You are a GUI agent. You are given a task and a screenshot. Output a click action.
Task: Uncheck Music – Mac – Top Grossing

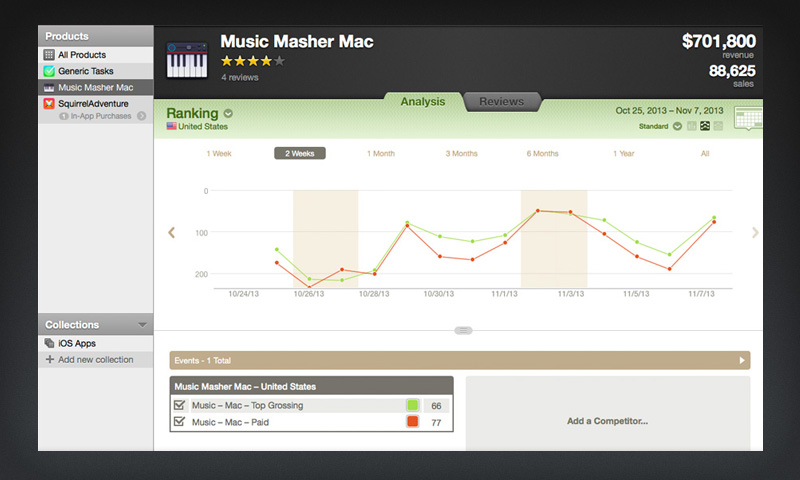pos(179,405)
